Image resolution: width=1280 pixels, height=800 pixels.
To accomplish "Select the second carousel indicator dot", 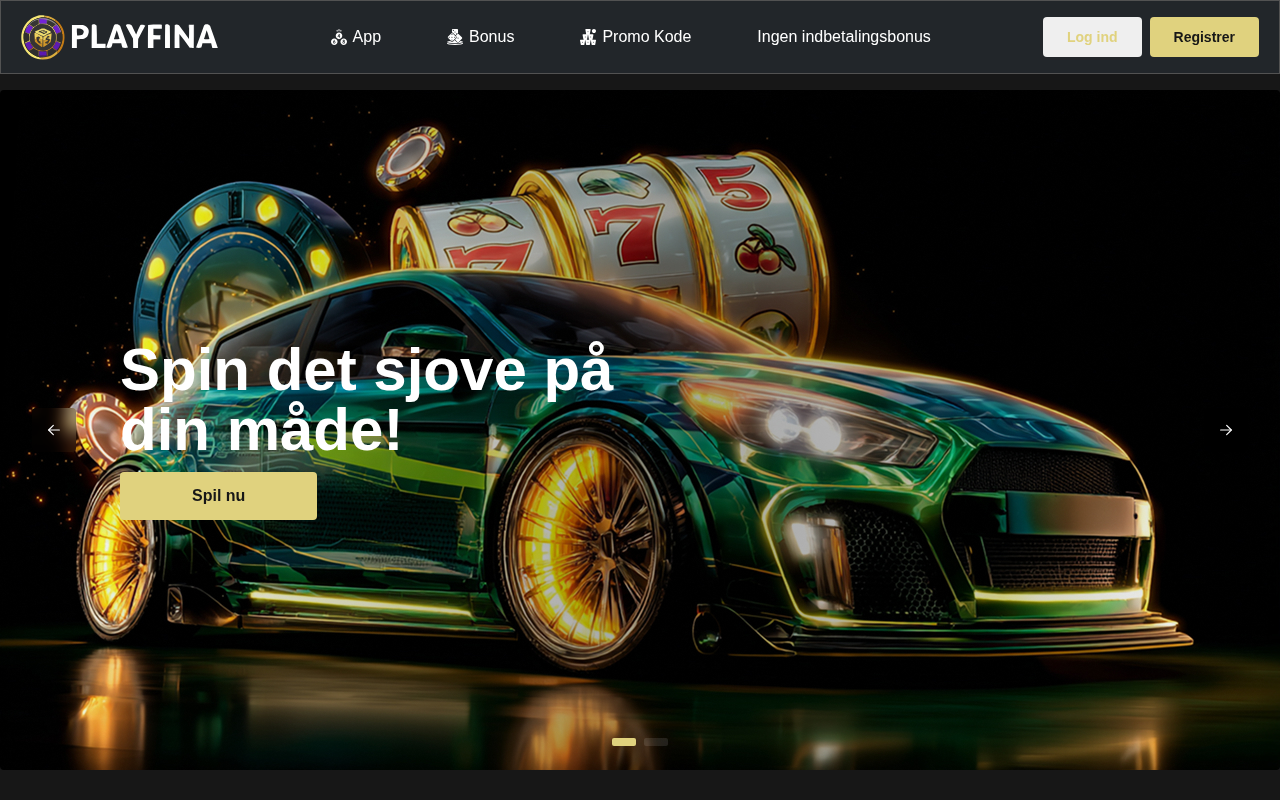I will click(656, 742).
